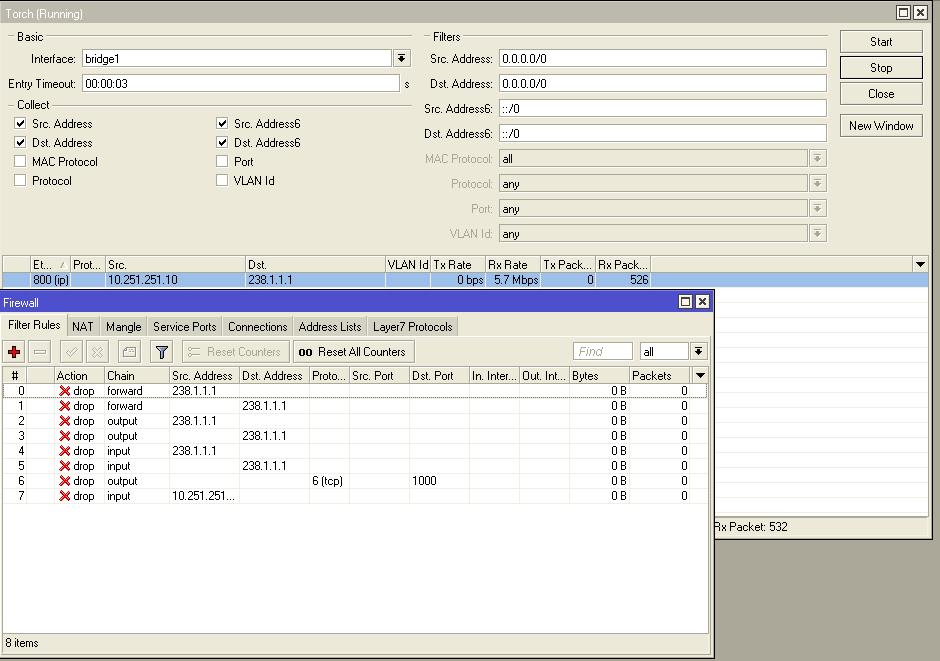940x661 pixels.
Task: Click the remove rule minus icon
Action: point(40,352)
